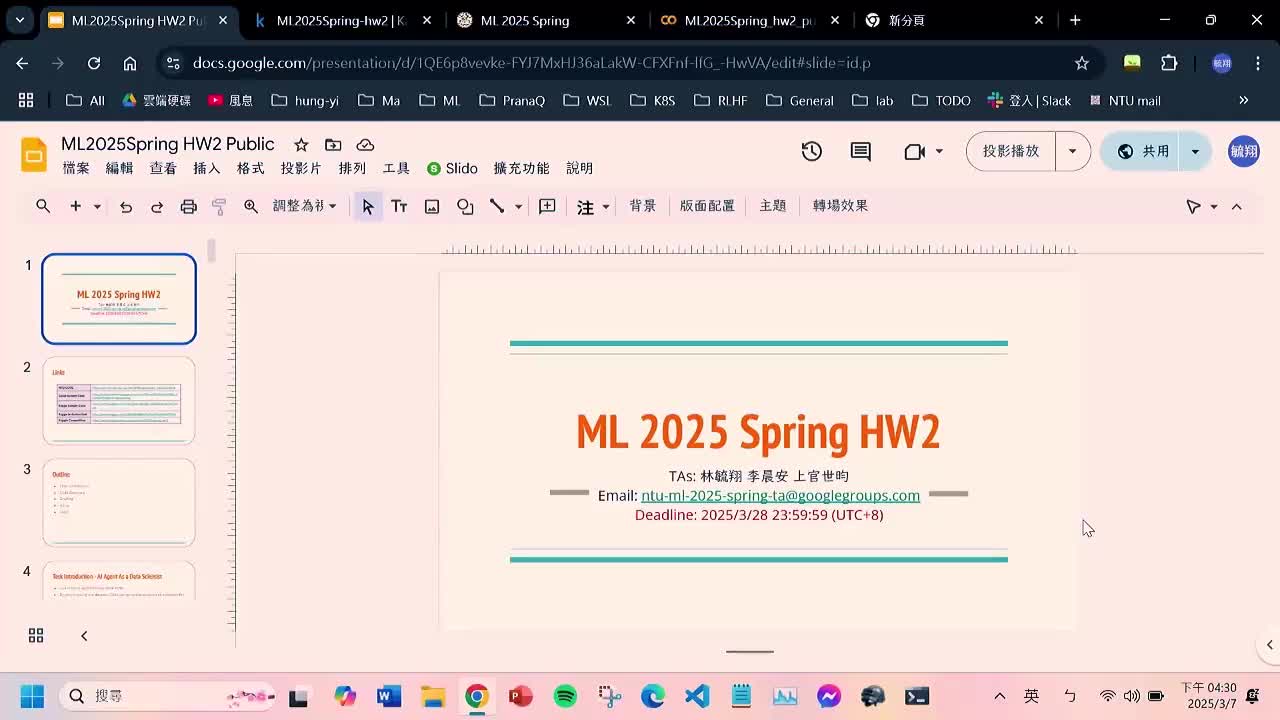The width and height of the screenshot is (1280, 720).
Task: Insert a text box
Action: click(x=399, y=206)
